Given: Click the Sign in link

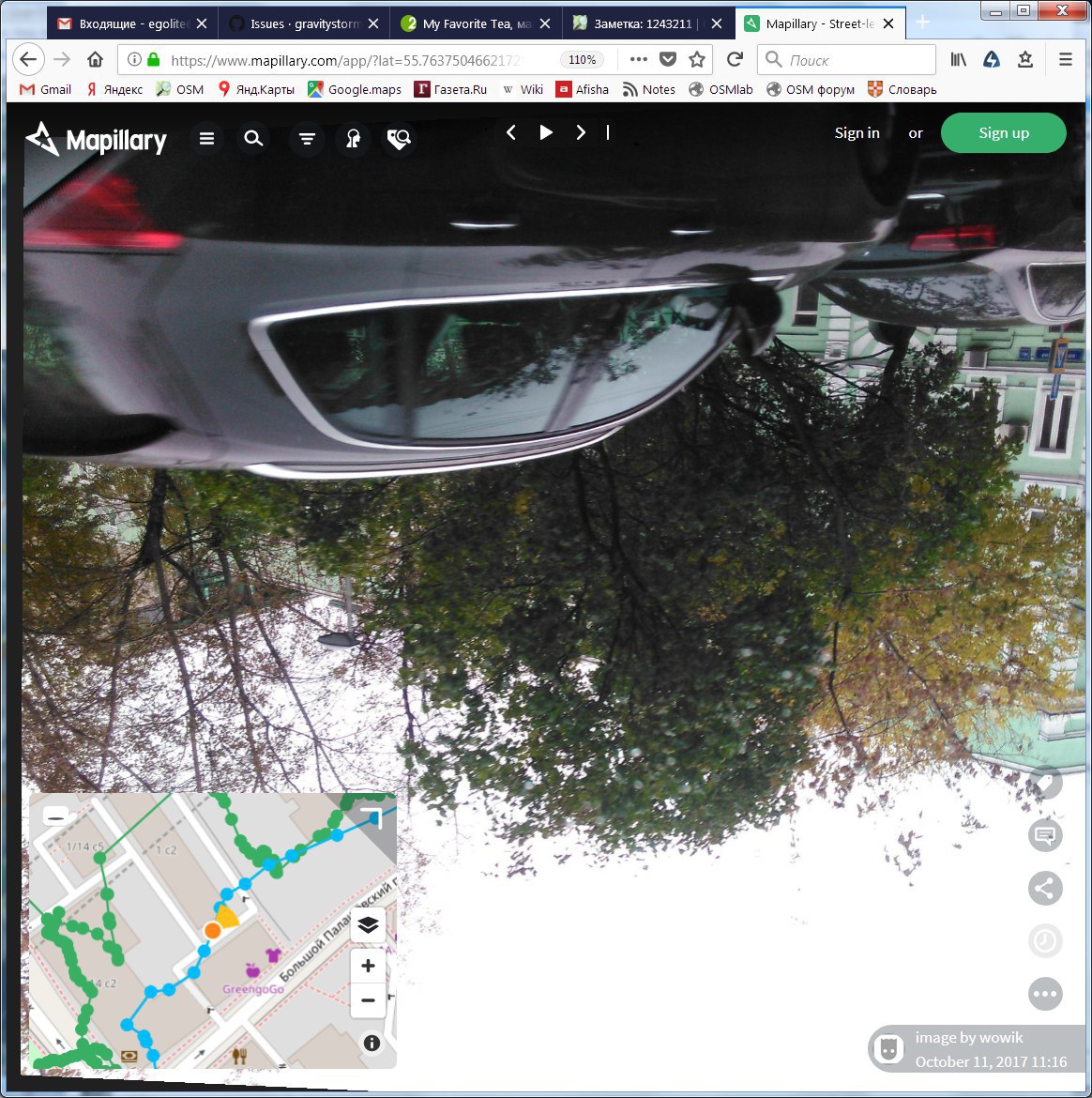Looking at the screenshot, I should [x=857, y=133].
